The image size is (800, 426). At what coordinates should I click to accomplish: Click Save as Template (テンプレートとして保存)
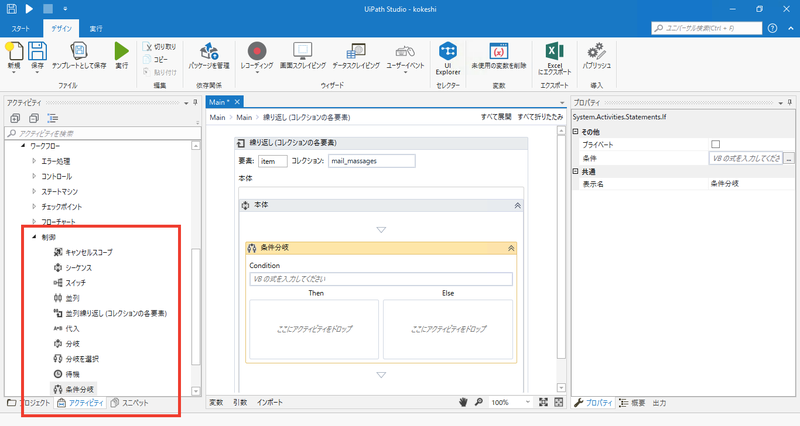79,55
